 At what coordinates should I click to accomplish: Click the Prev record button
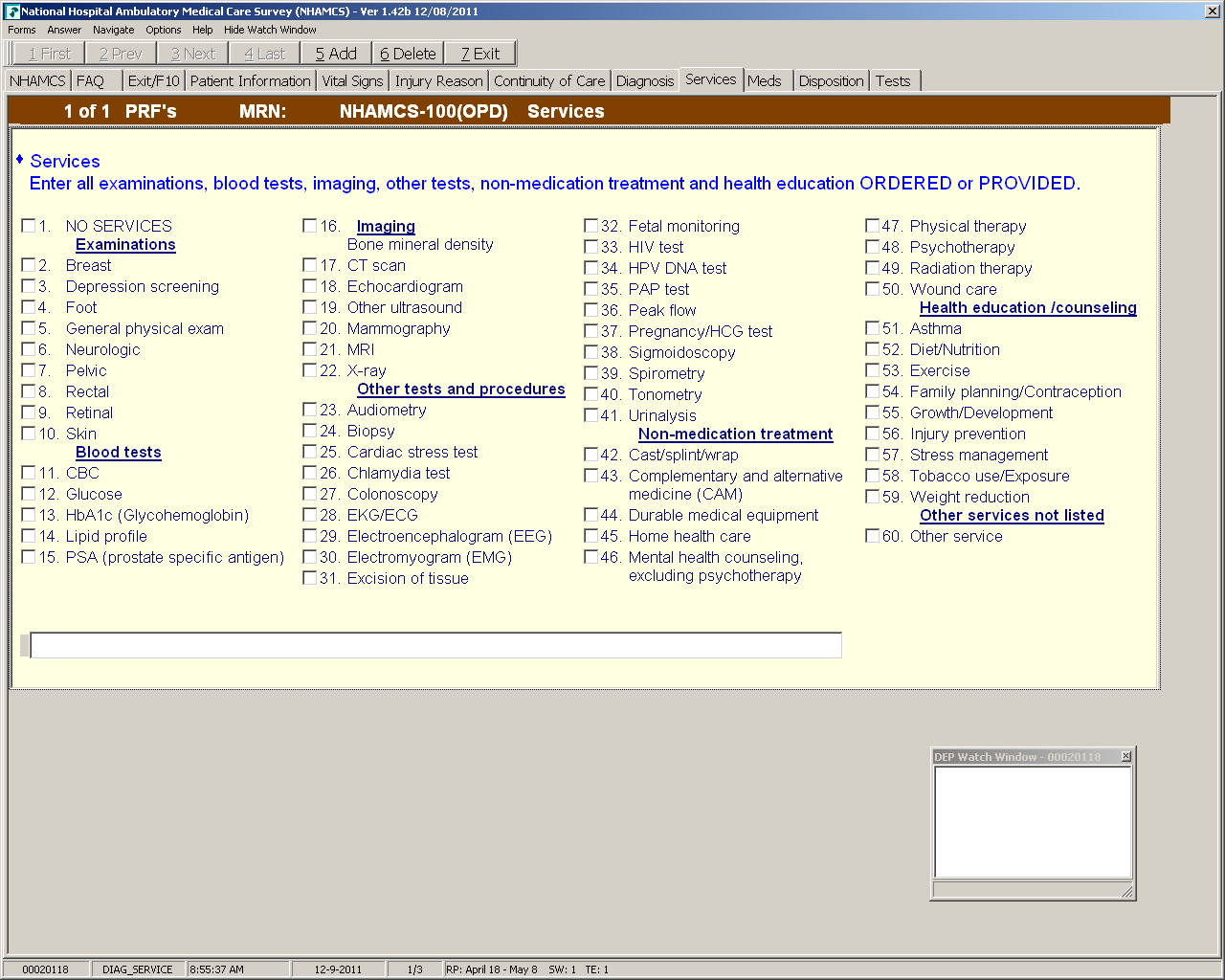(x=121, y=54)
